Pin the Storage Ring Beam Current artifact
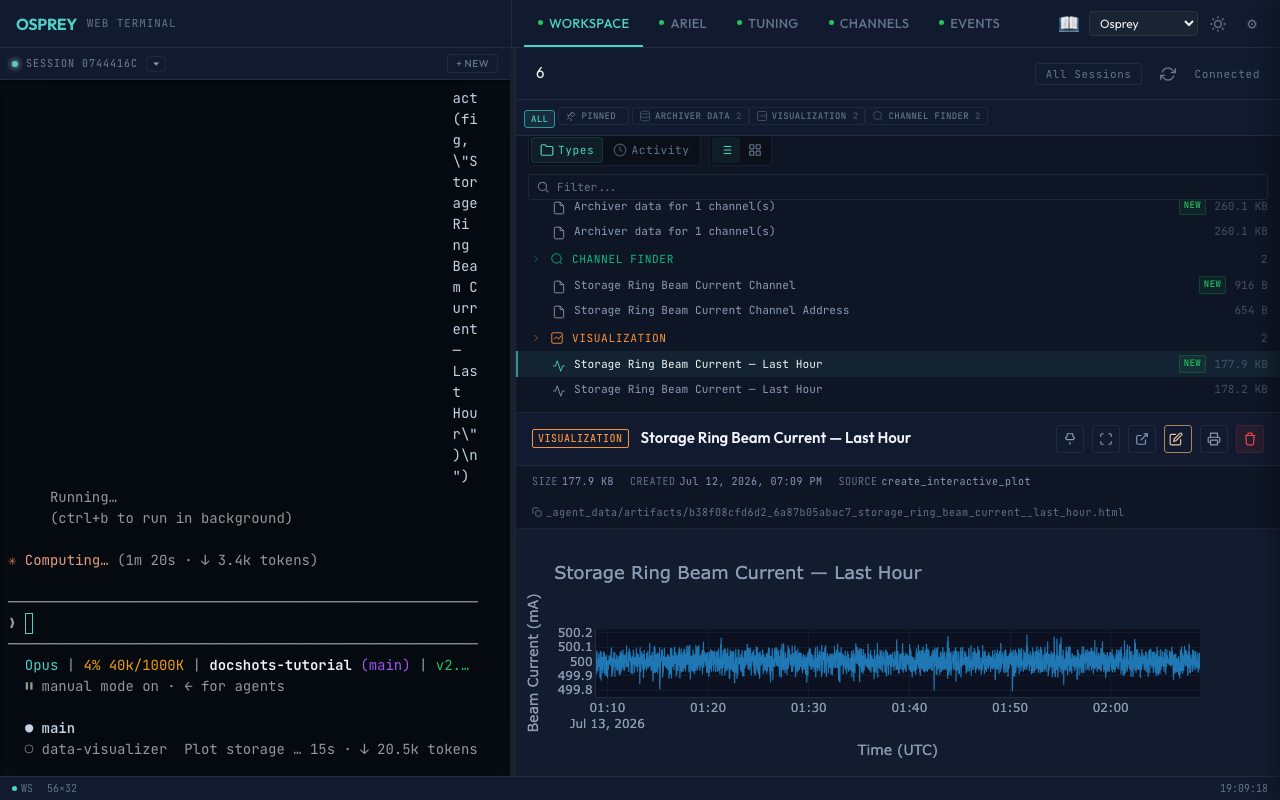The height and width of the screenshot is (800, 1280). pos(1070,438)
